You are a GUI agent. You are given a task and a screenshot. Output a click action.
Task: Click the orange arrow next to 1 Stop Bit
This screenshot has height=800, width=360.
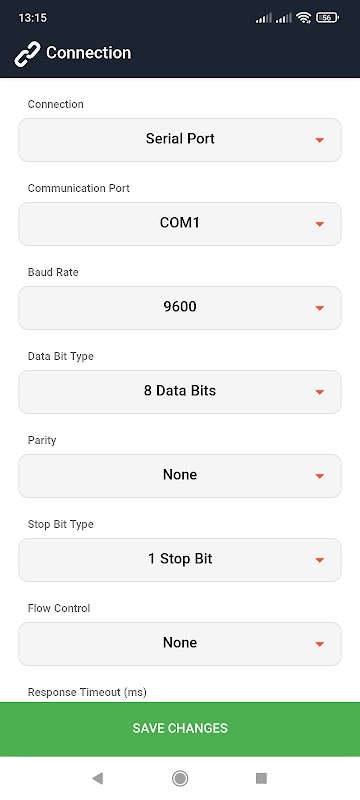click(320, 560)
